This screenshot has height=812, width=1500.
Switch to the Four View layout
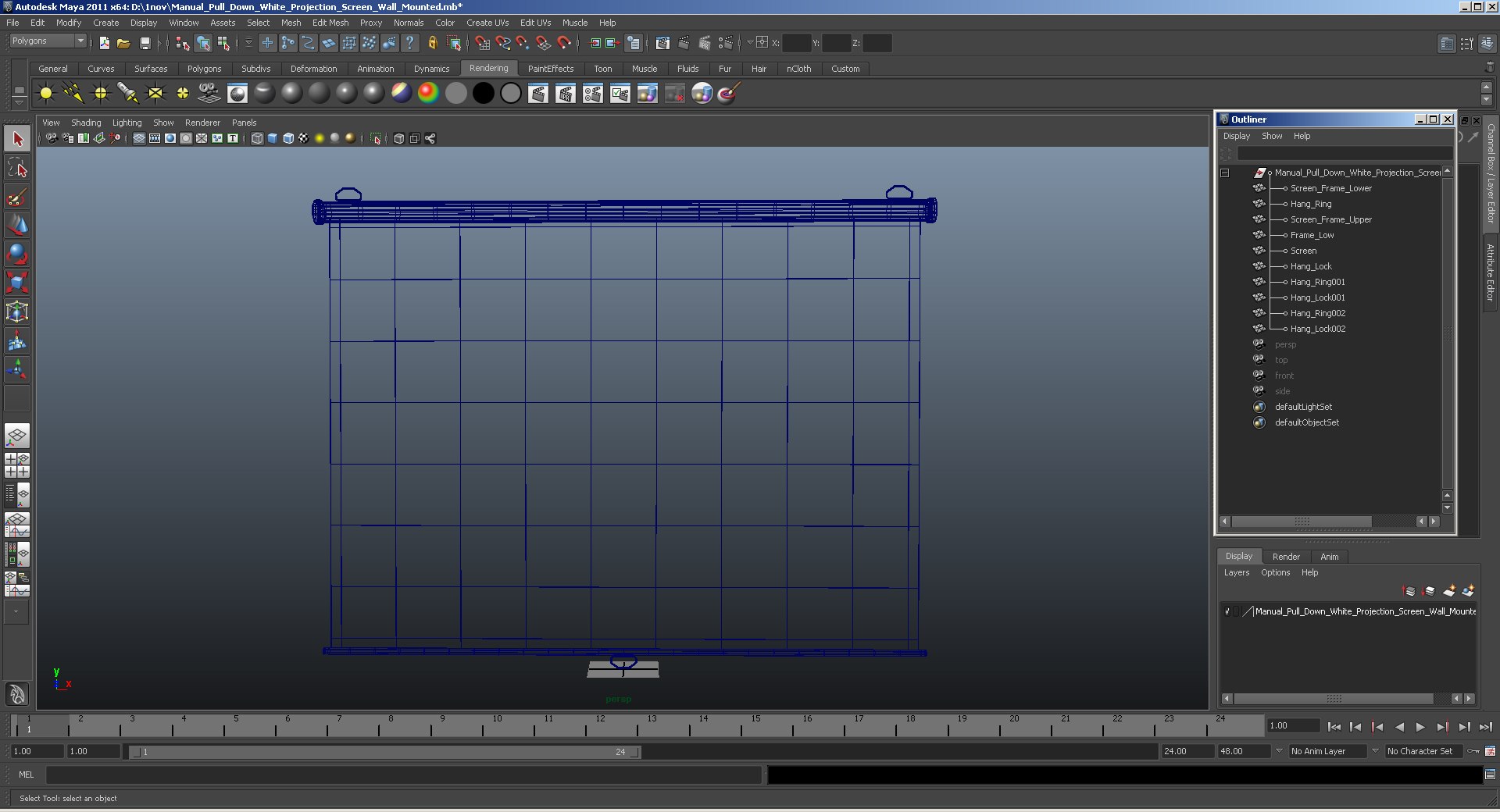[x=17, y=465]
